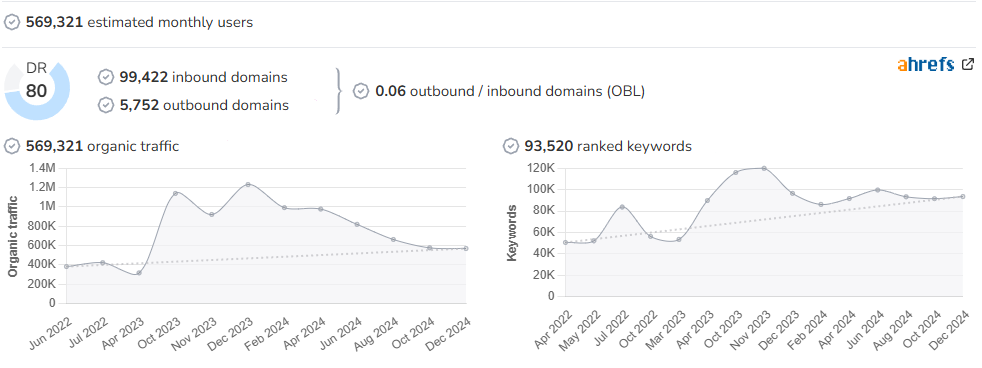Click keywords chart point for Mar 2023
982x368 pixels.
click(x=679, y=239)
